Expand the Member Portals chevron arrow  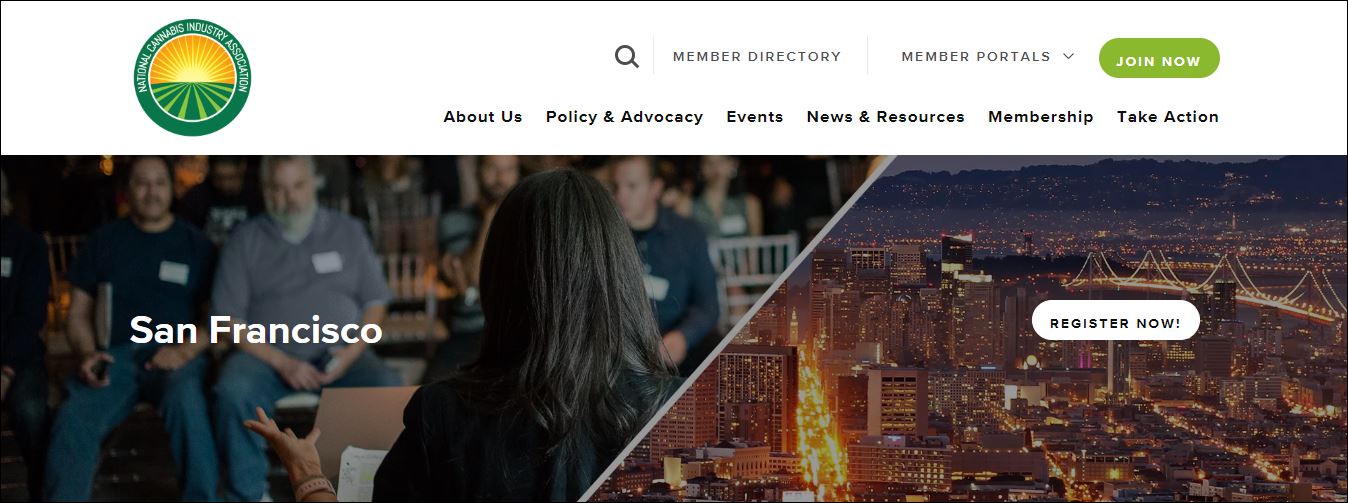click(1068, 56)
